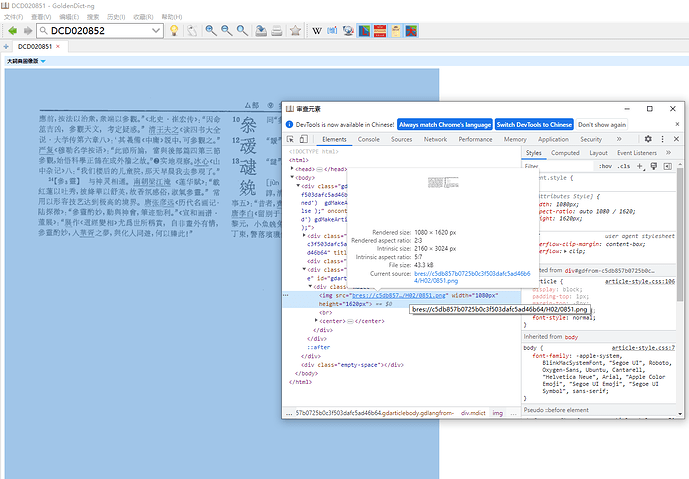This screenshot has width=689, height=479.
Task: Open article-style.css:106 source link
Action: click(639, 282)
